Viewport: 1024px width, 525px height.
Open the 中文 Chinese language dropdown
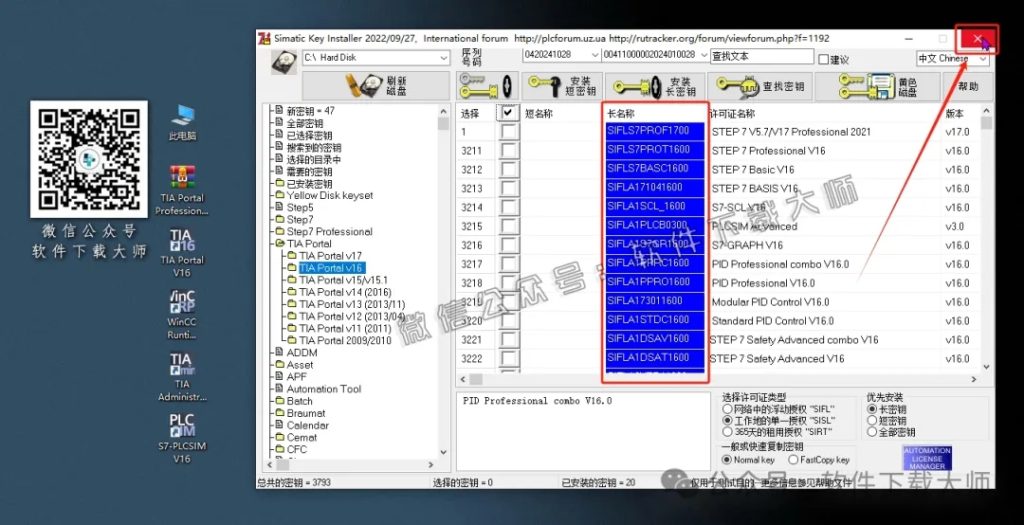(x=983, y=59)
